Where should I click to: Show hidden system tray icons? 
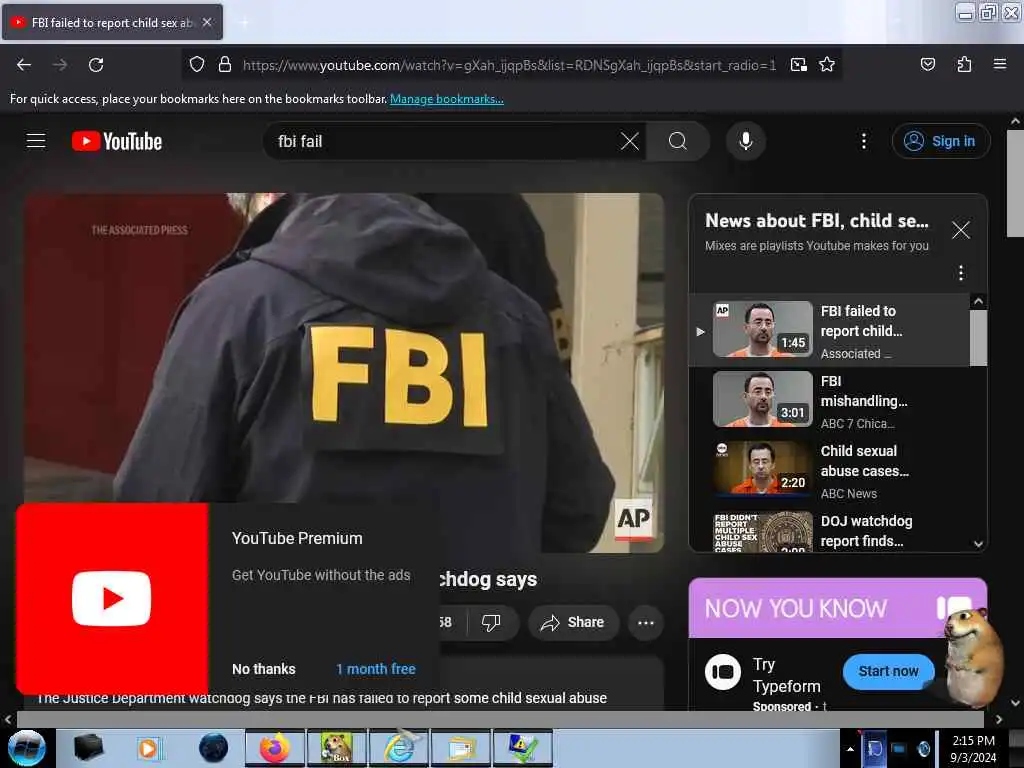(850, 749)
